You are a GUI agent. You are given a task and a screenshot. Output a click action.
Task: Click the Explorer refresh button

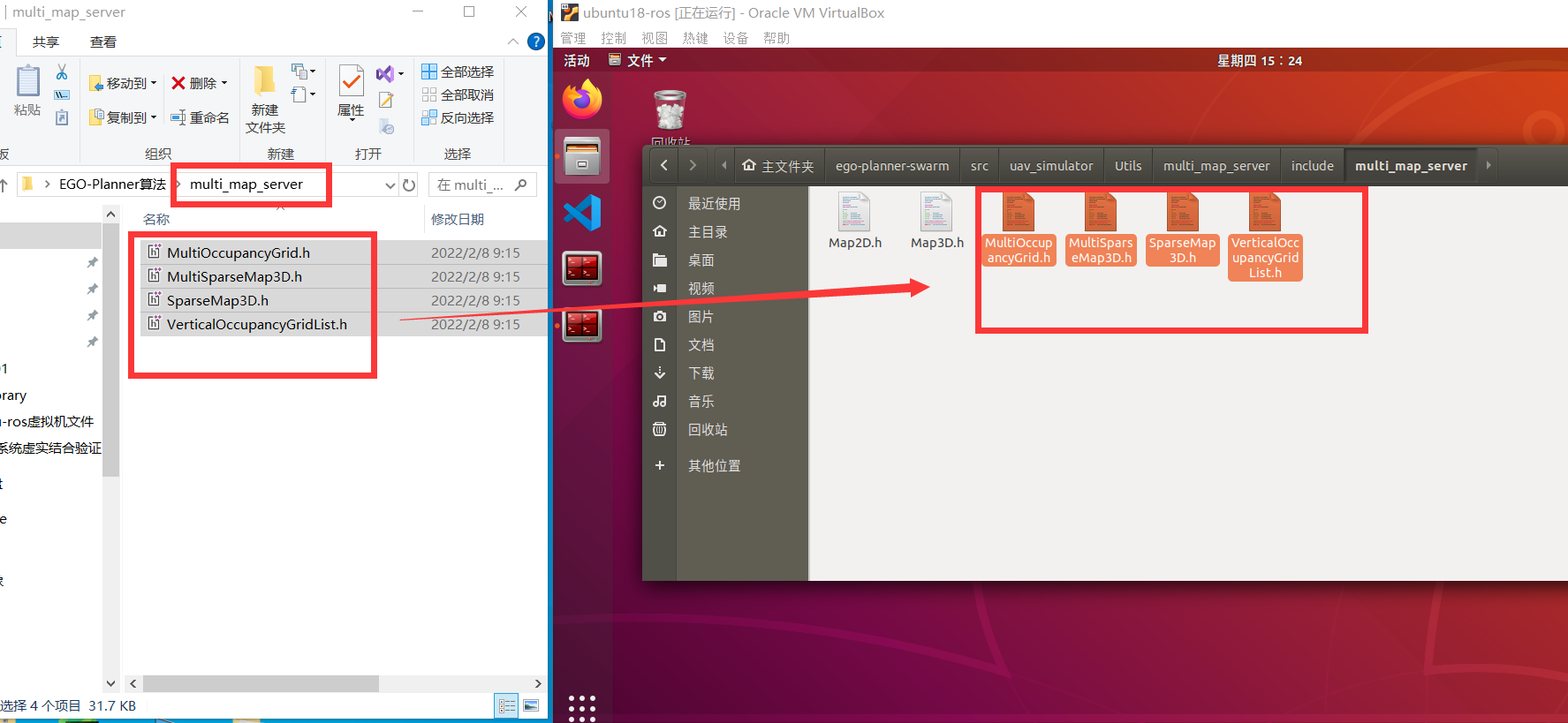[409, 185]
